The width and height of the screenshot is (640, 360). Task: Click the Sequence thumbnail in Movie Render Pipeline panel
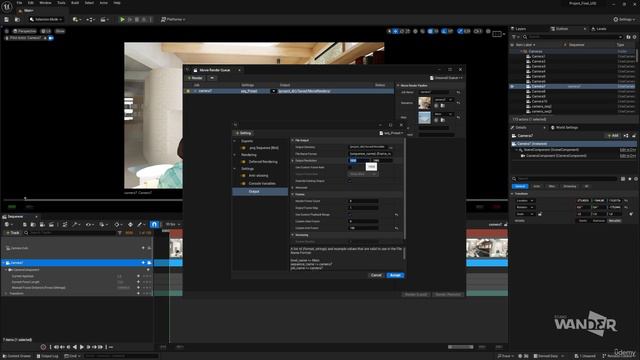click(x=424, y=103)
